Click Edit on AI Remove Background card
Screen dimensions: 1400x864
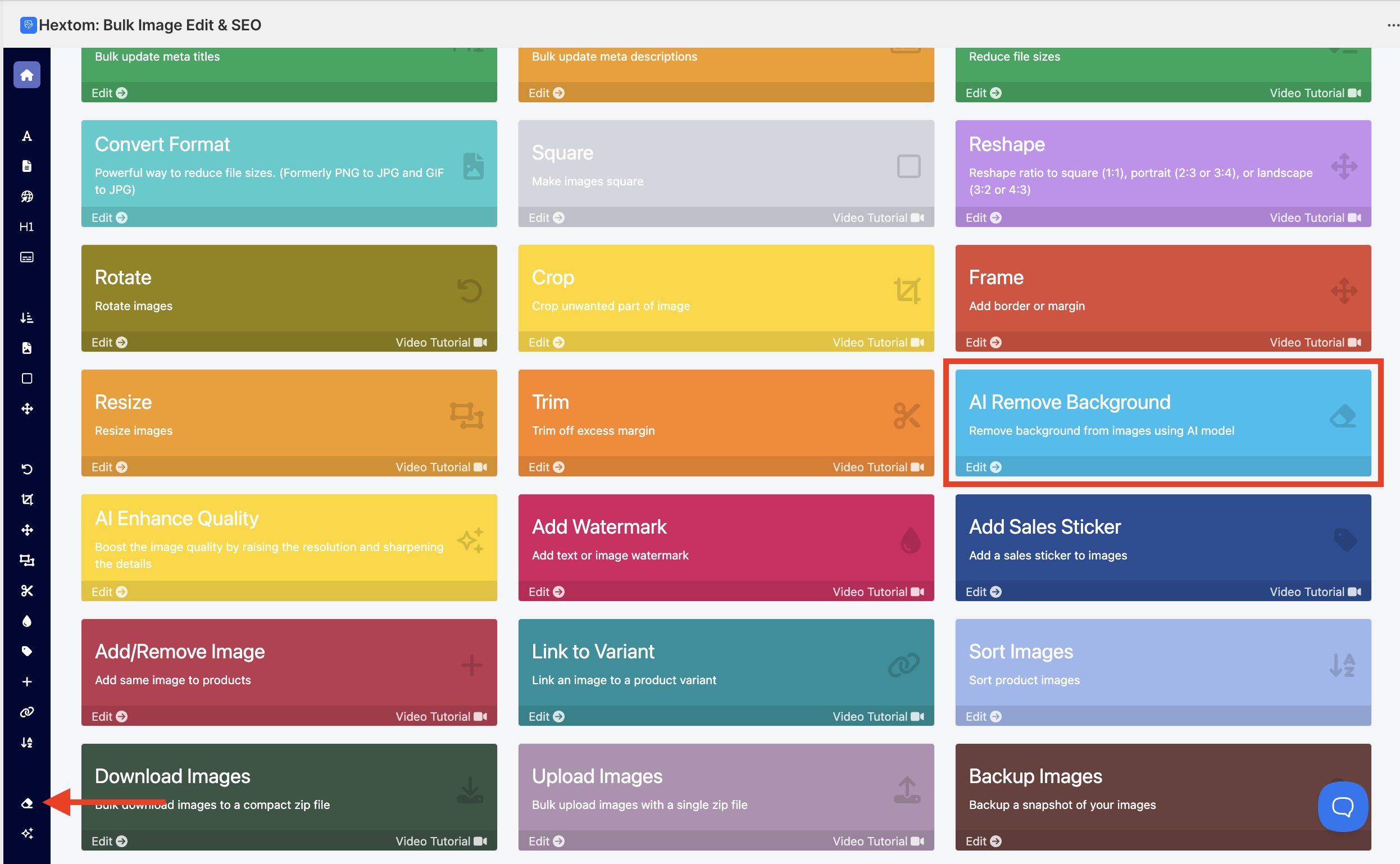coord(983,467)
